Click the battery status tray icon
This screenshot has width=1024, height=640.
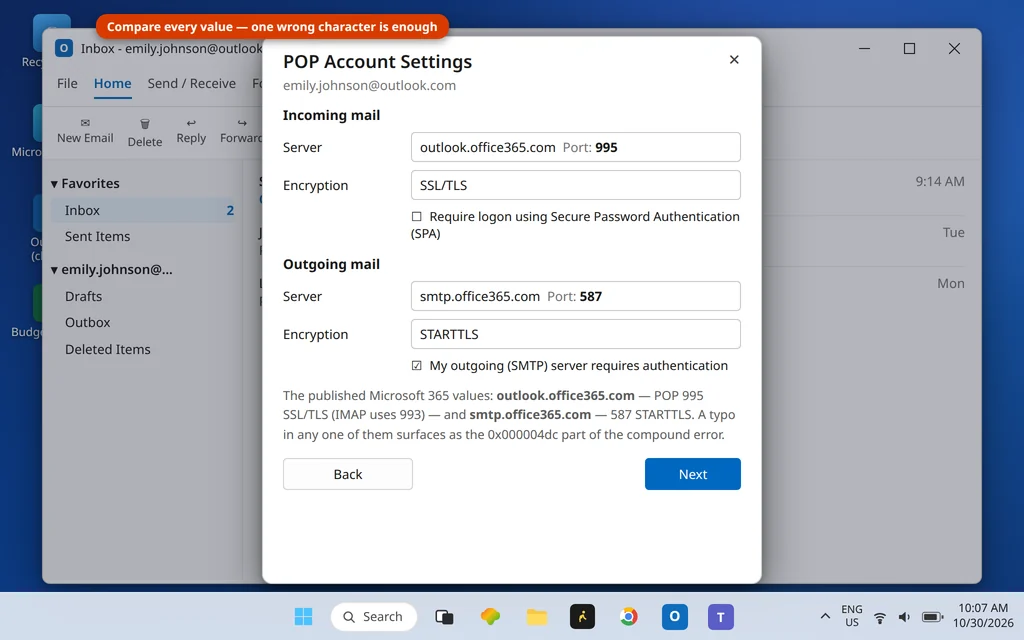(933, 616)
